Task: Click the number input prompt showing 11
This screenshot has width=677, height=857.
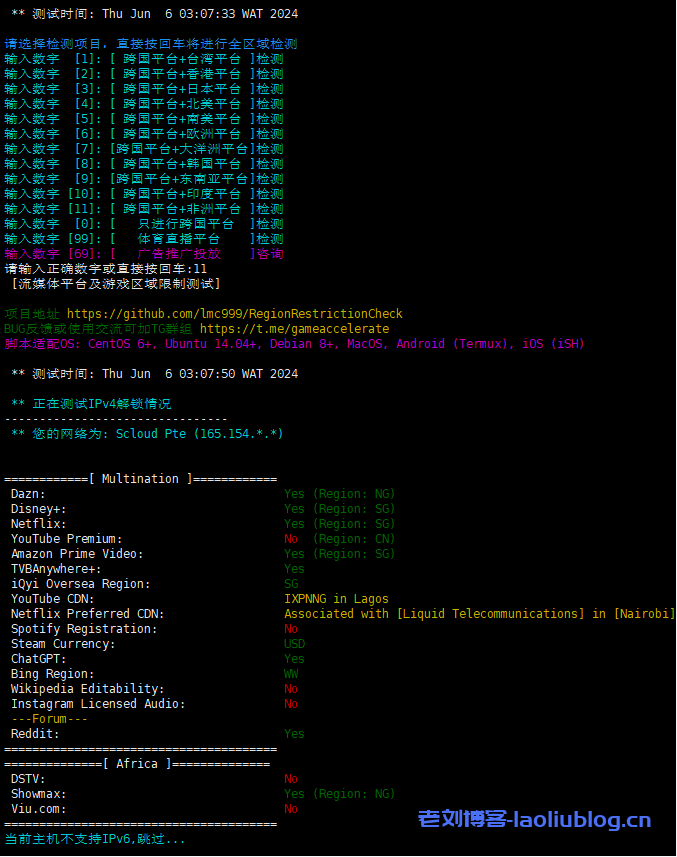Action: point(106,269)
